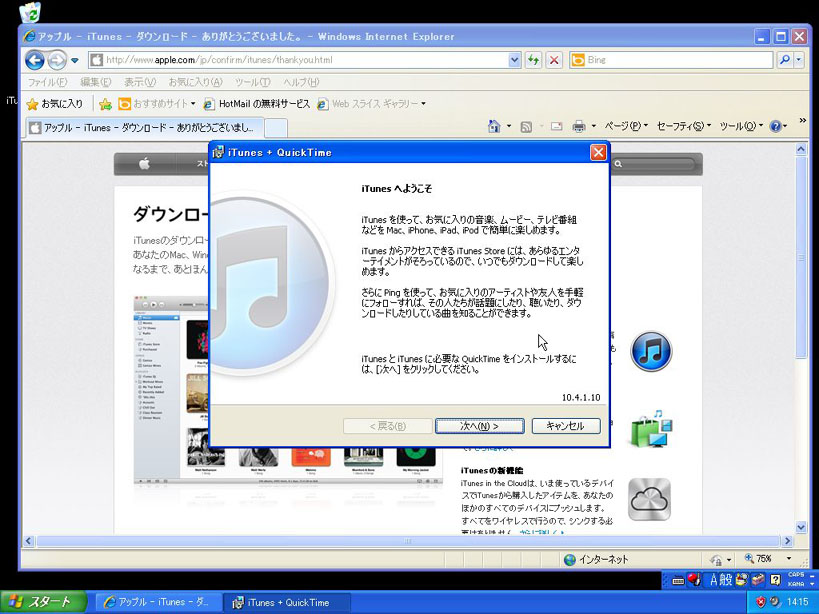The width and height of the screenshot is (819, 614).
Task: Open the ツール(O) command menu
Action: (741, 126)
